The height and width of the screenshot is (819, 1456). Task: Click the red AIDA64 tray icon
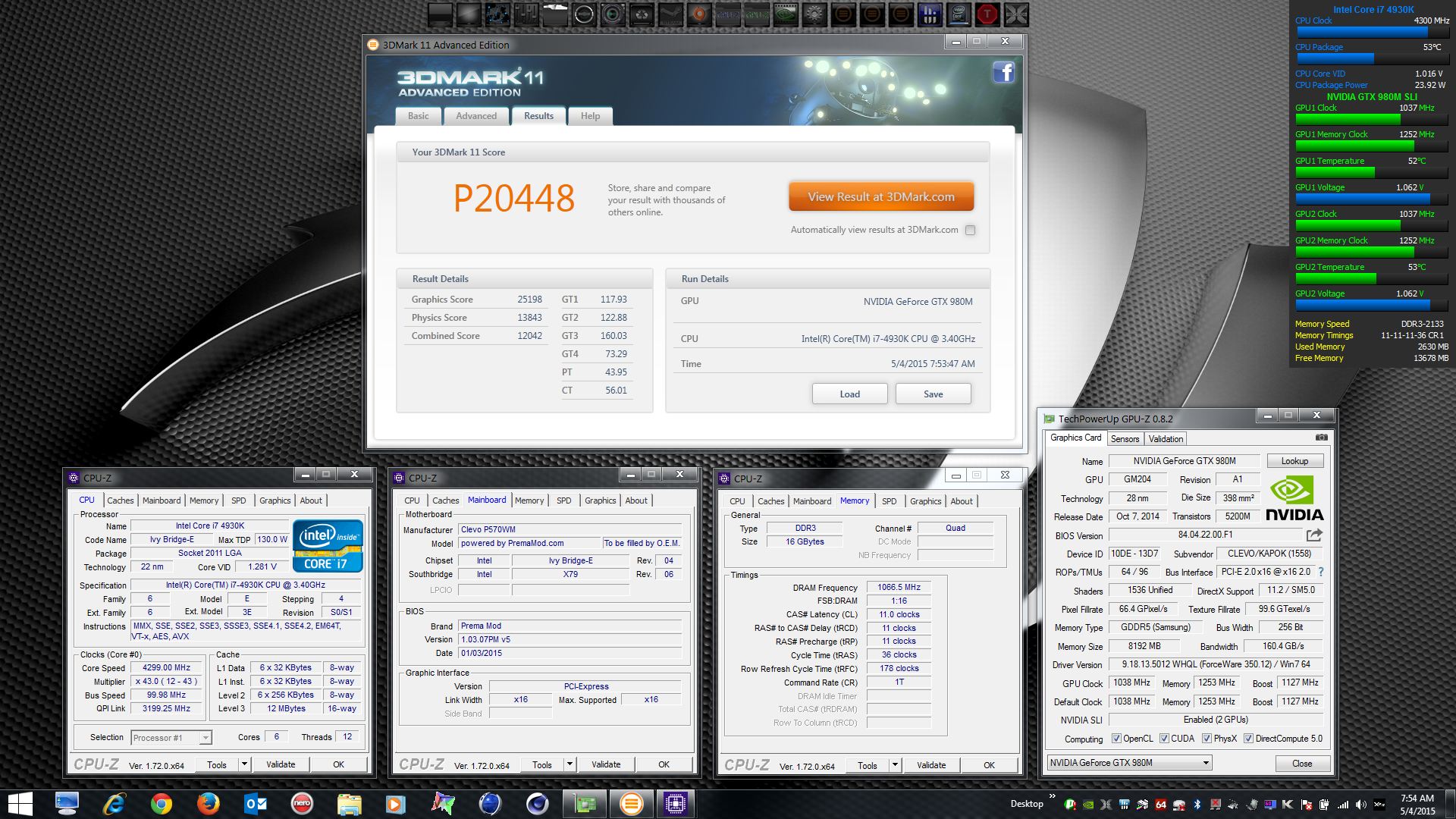(1160, 805)
